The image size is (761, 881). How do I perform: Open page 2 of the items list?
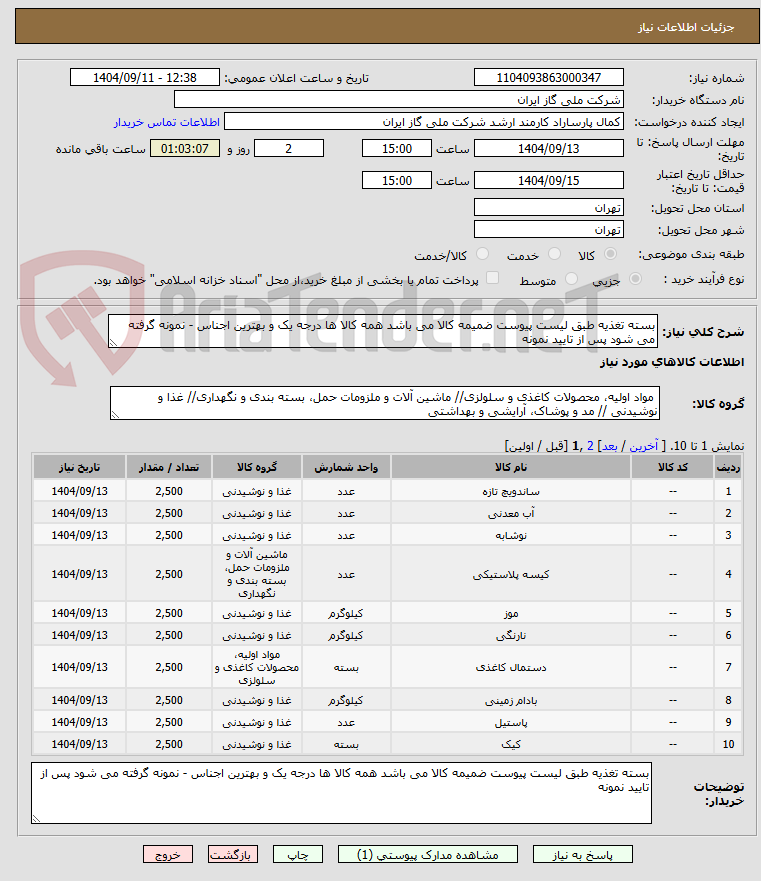(590, 446)
